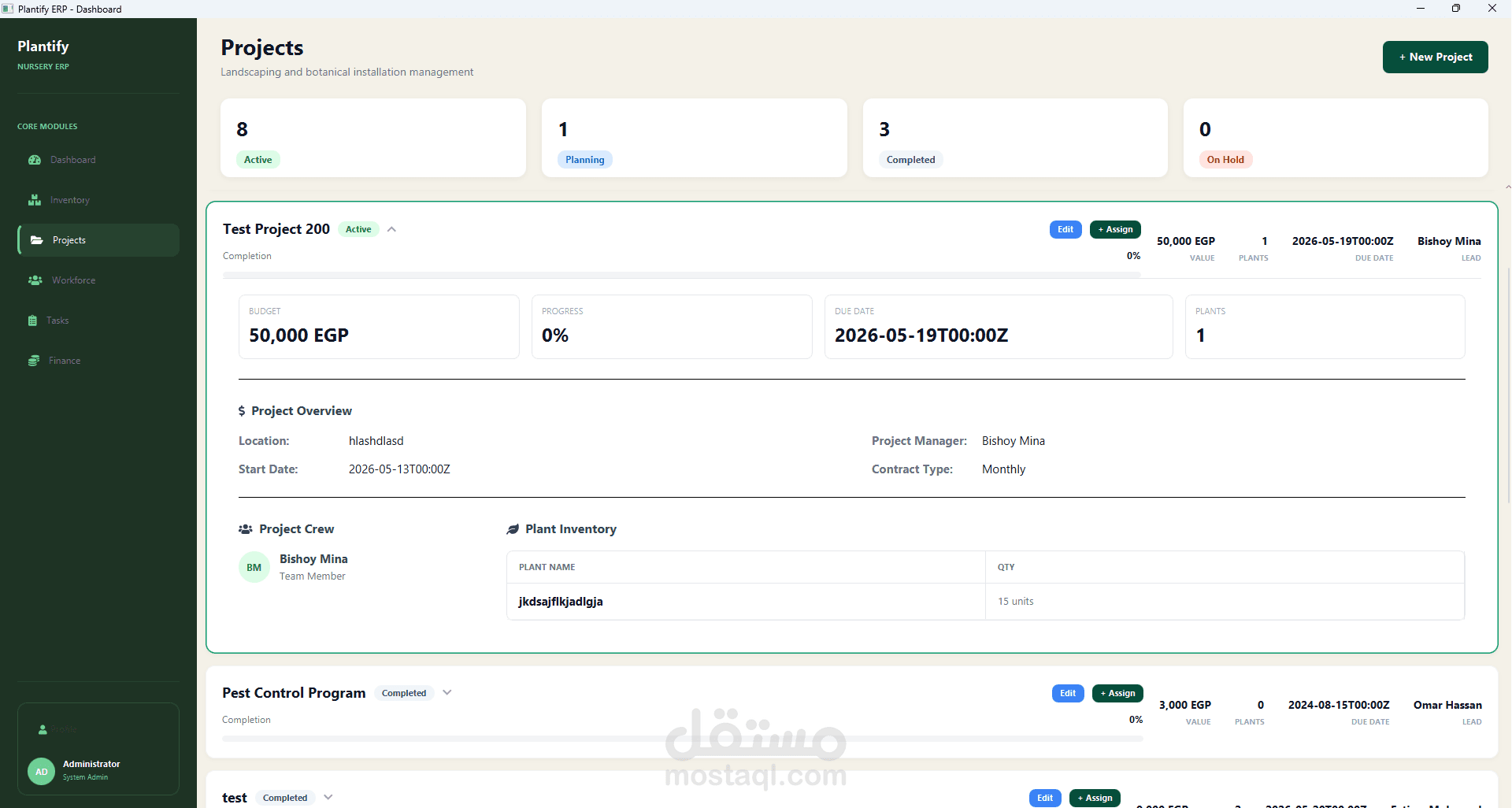The height and width of the screenshot is (808, 1512).
Task: Click the AD administrator avatar
Action: coord(42,772)
